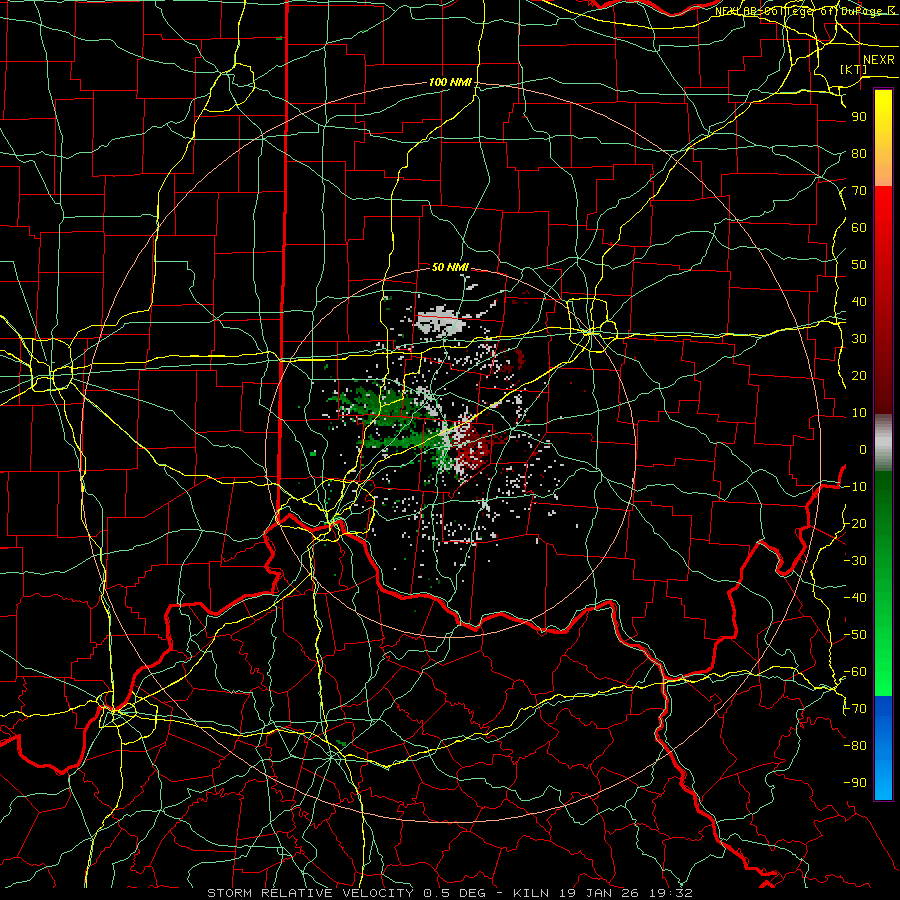The image size is (900, 900).
Task: Click the "50 NMI" range ring label
Action: [x=450, y=267]
